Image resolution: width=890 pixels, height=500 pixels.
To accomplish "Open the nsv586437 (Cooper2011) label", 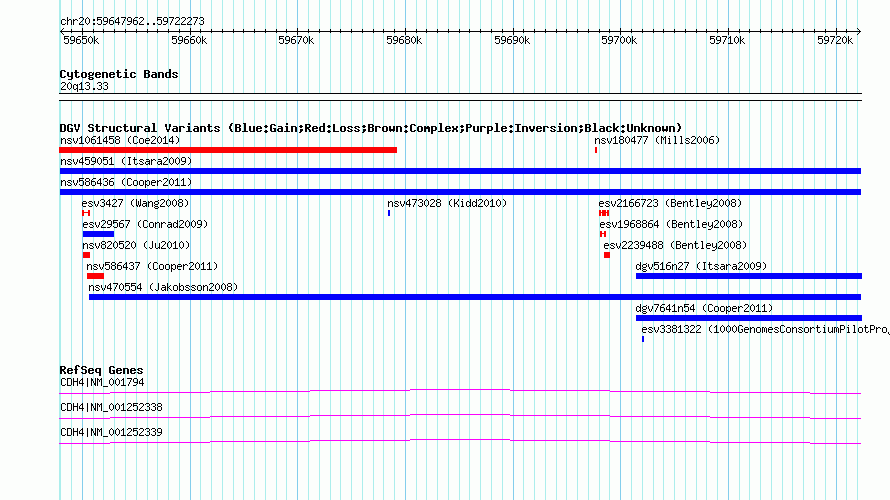I will [152, 266].
